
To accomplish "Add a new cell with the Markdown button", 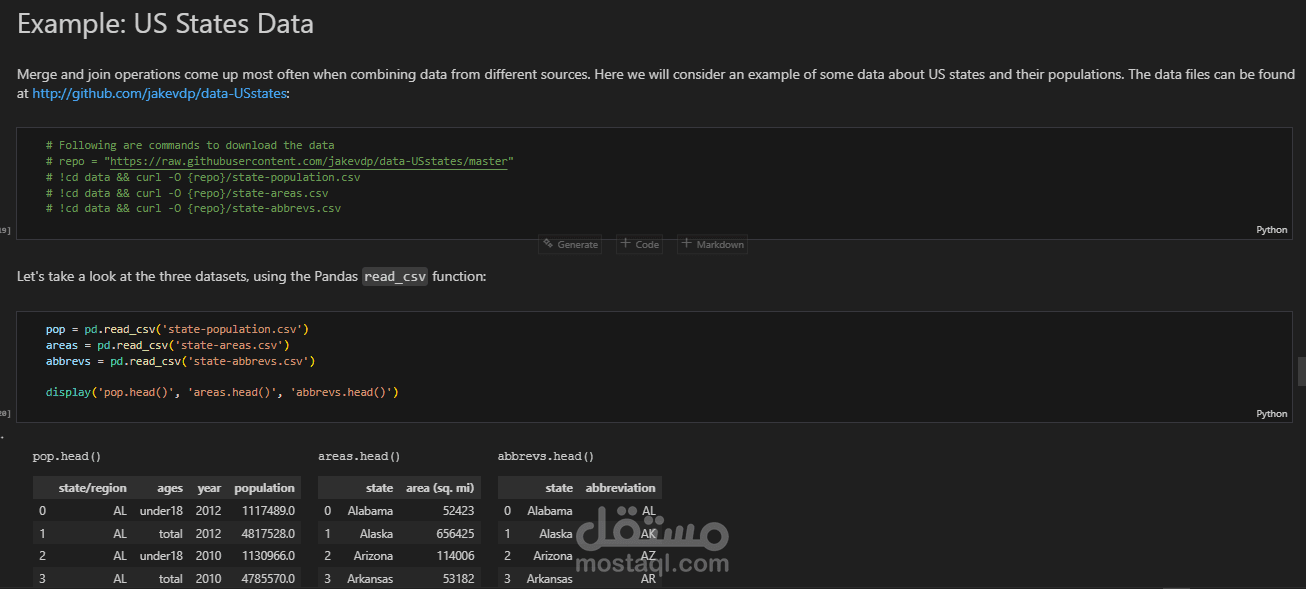I will [712, 243].
